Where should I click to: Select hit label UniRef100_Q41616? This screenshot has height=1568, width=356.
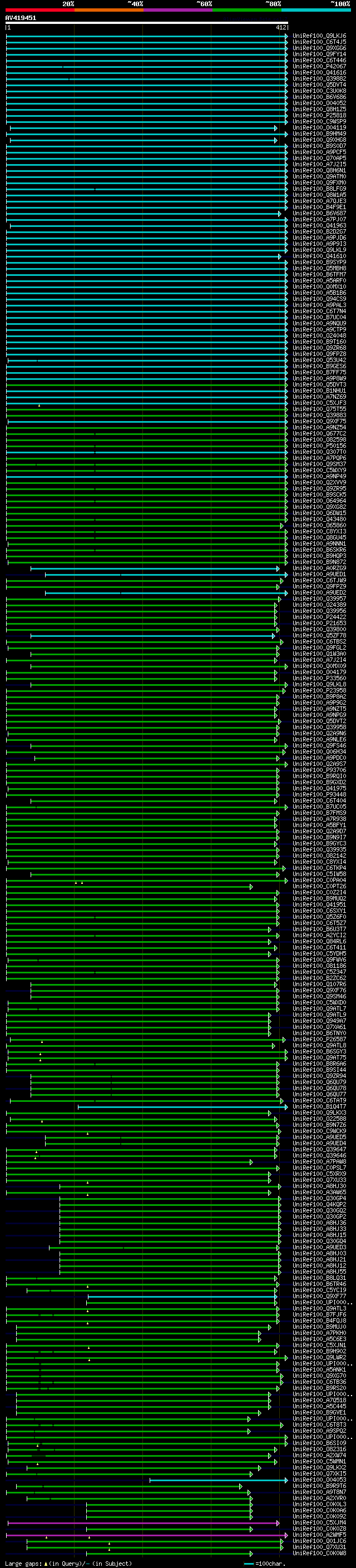click(x=319, y=73)
